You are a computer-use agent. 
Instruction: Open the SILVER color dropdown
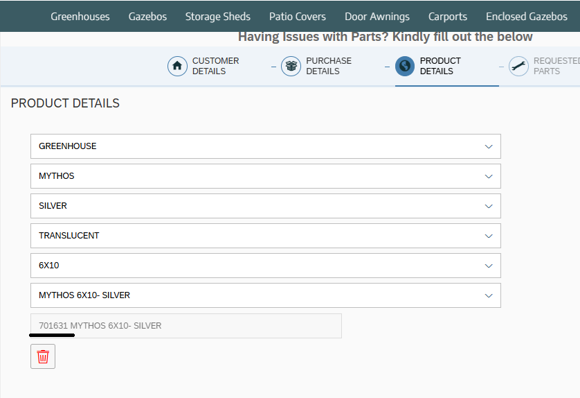pos(266,206)
